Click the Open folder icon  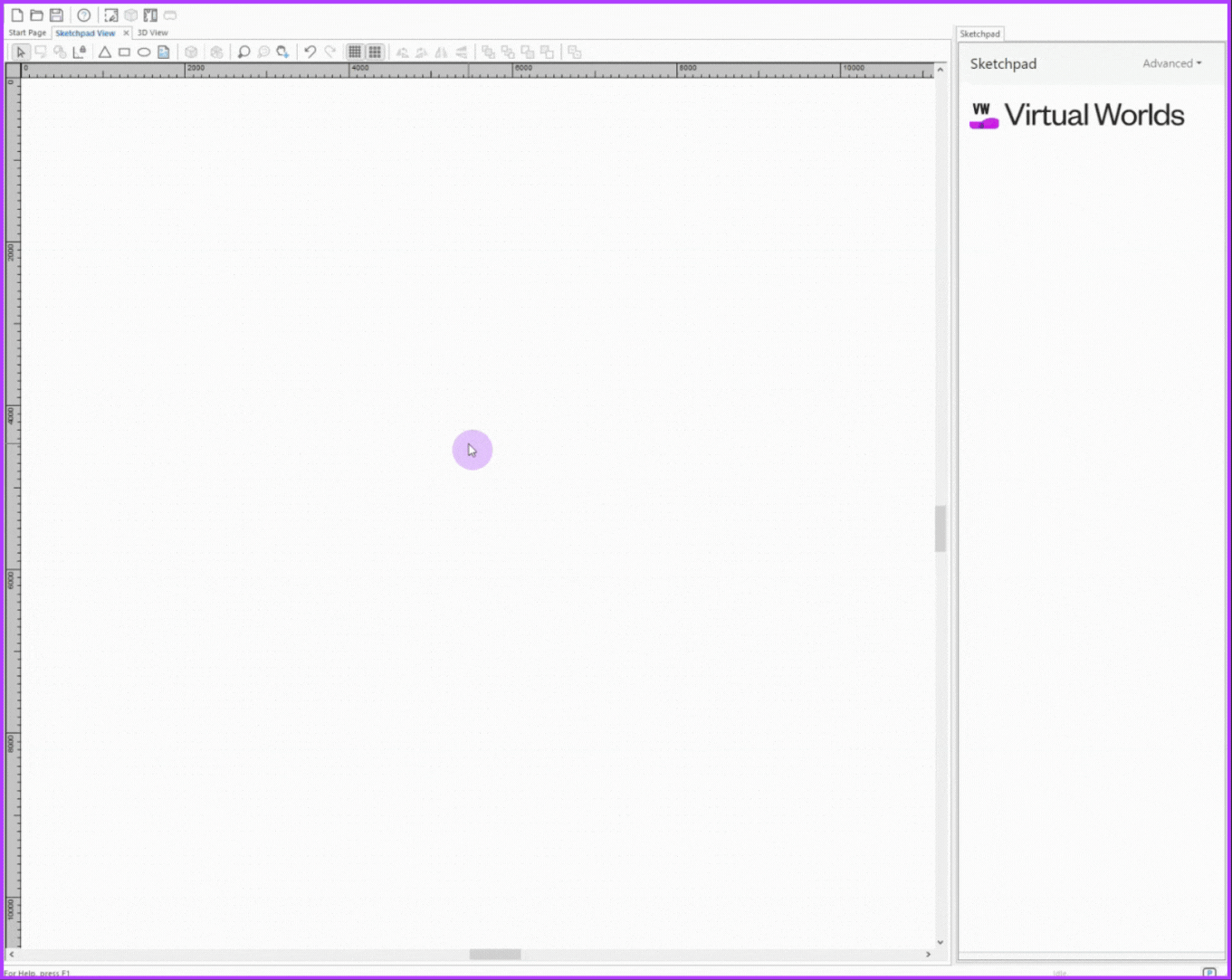click(36, 15)
